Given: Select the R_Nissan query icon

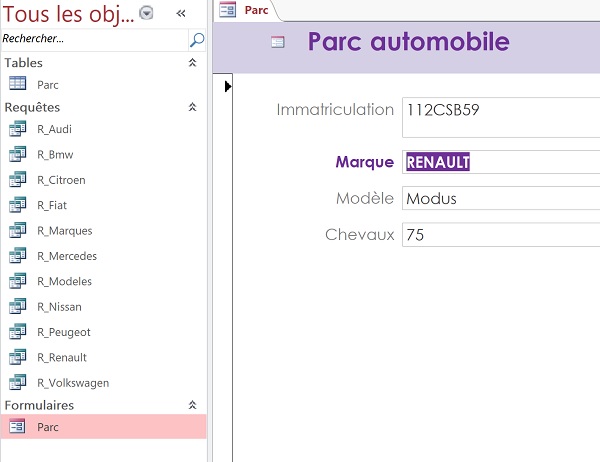Looking at the screenshot, I should pyautogui.click(x=18, y=306).
